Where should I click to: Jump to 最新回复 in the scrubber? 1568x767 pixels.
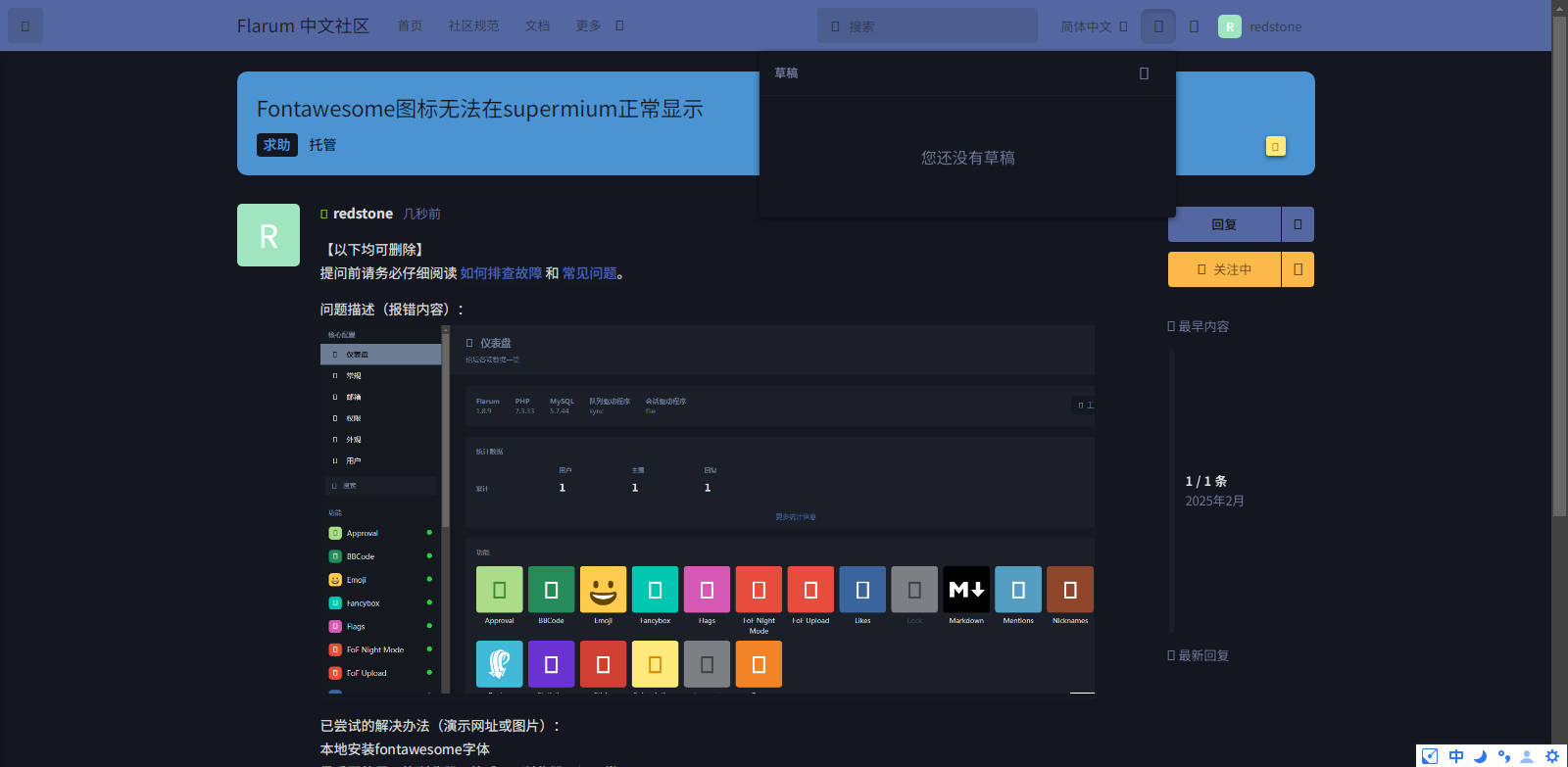click(x=1198, y=655)
